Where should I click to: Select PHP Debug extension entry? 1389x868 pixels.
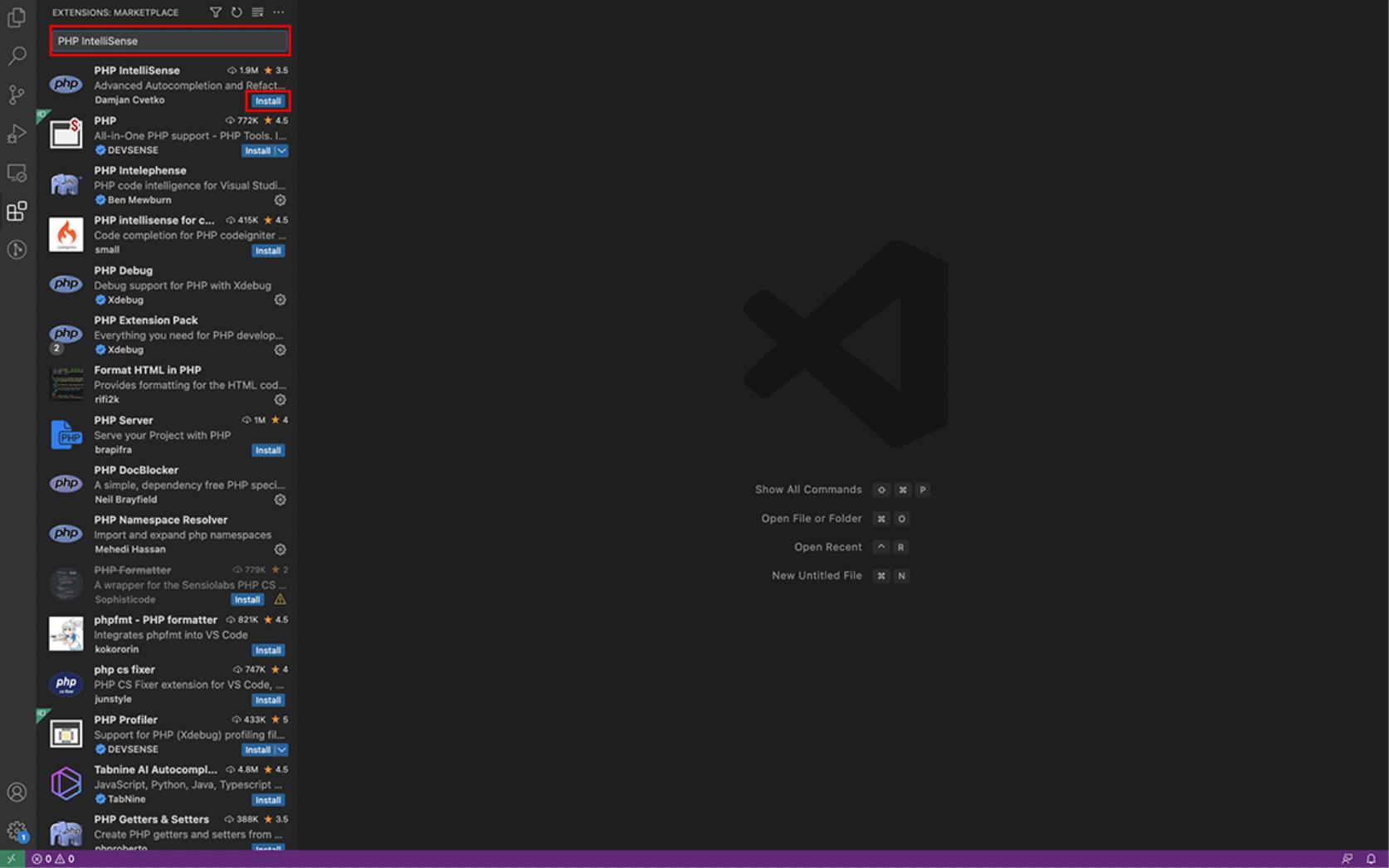(167, 285)
